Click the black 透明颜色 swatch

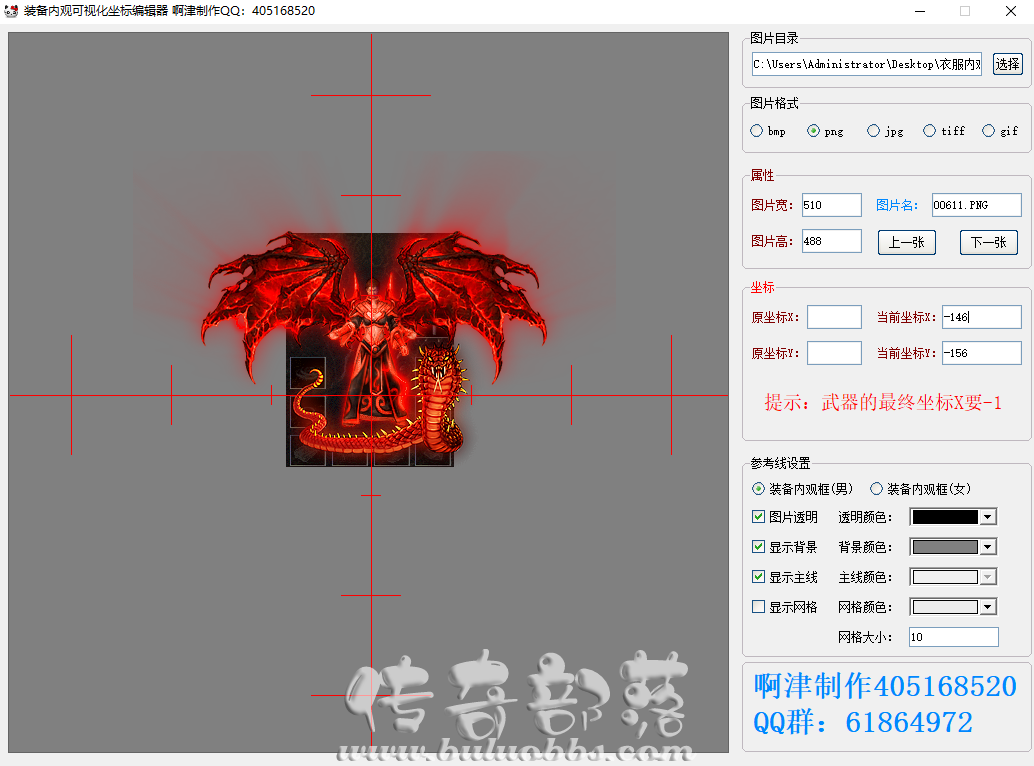945,517
